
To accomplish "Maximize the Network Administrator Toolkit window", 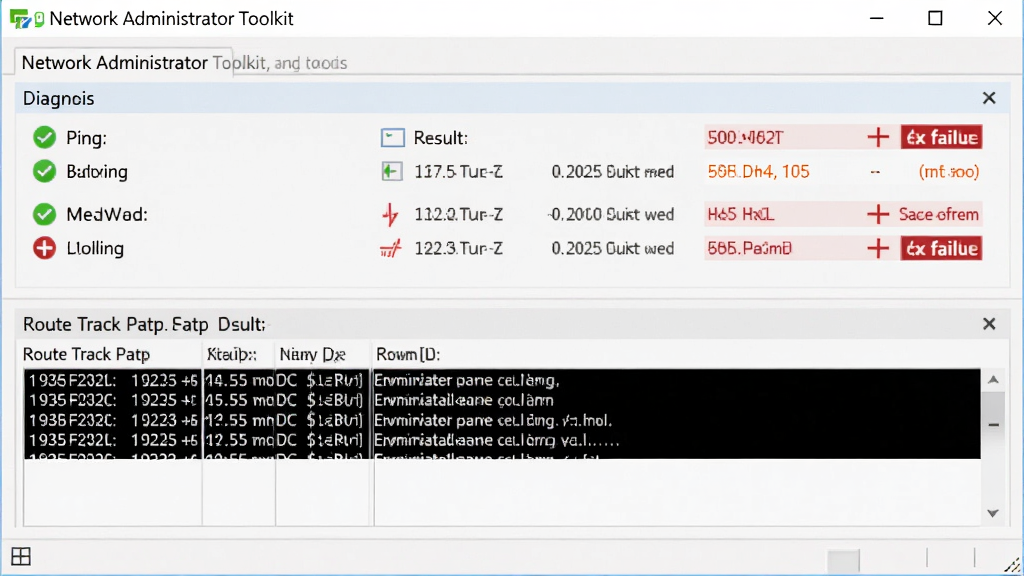I will coord(935,18).
